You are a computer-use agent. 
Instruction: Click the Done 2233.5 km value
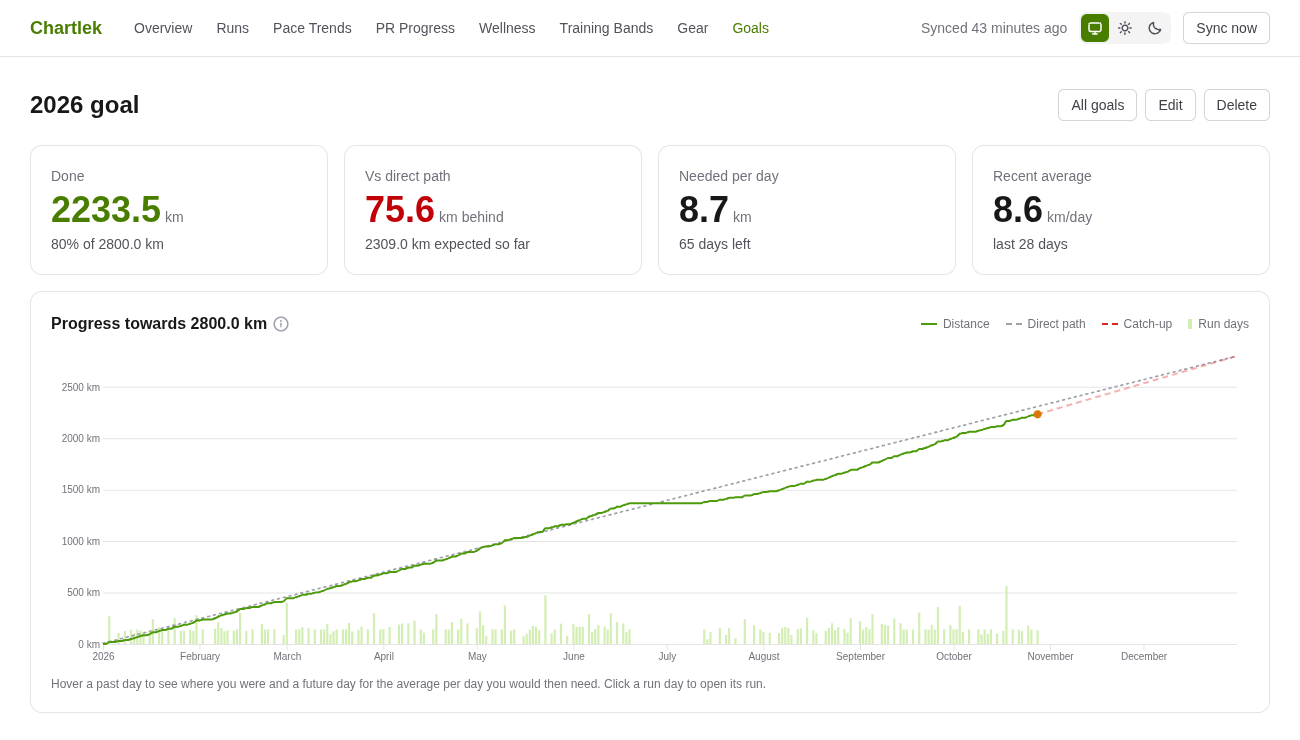(x=106, y=210)
